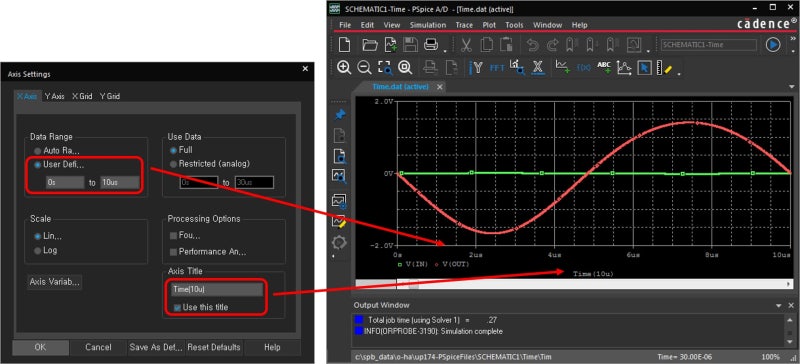800x364 pixels.
Task: Click the Mark Data Points icon
Action: pyautogui.click(x=624, y=67)
